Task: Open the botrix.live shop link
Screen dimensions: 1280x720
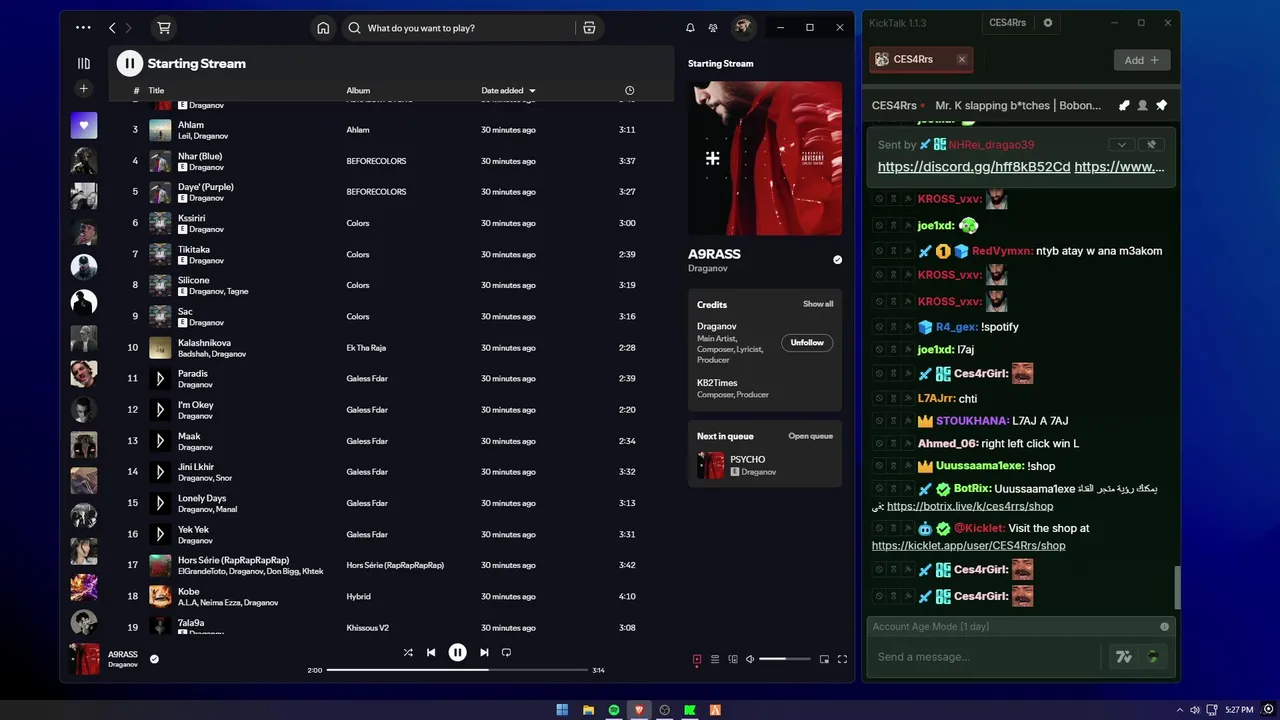Action: pyautogui.click(x=970, y=506)
